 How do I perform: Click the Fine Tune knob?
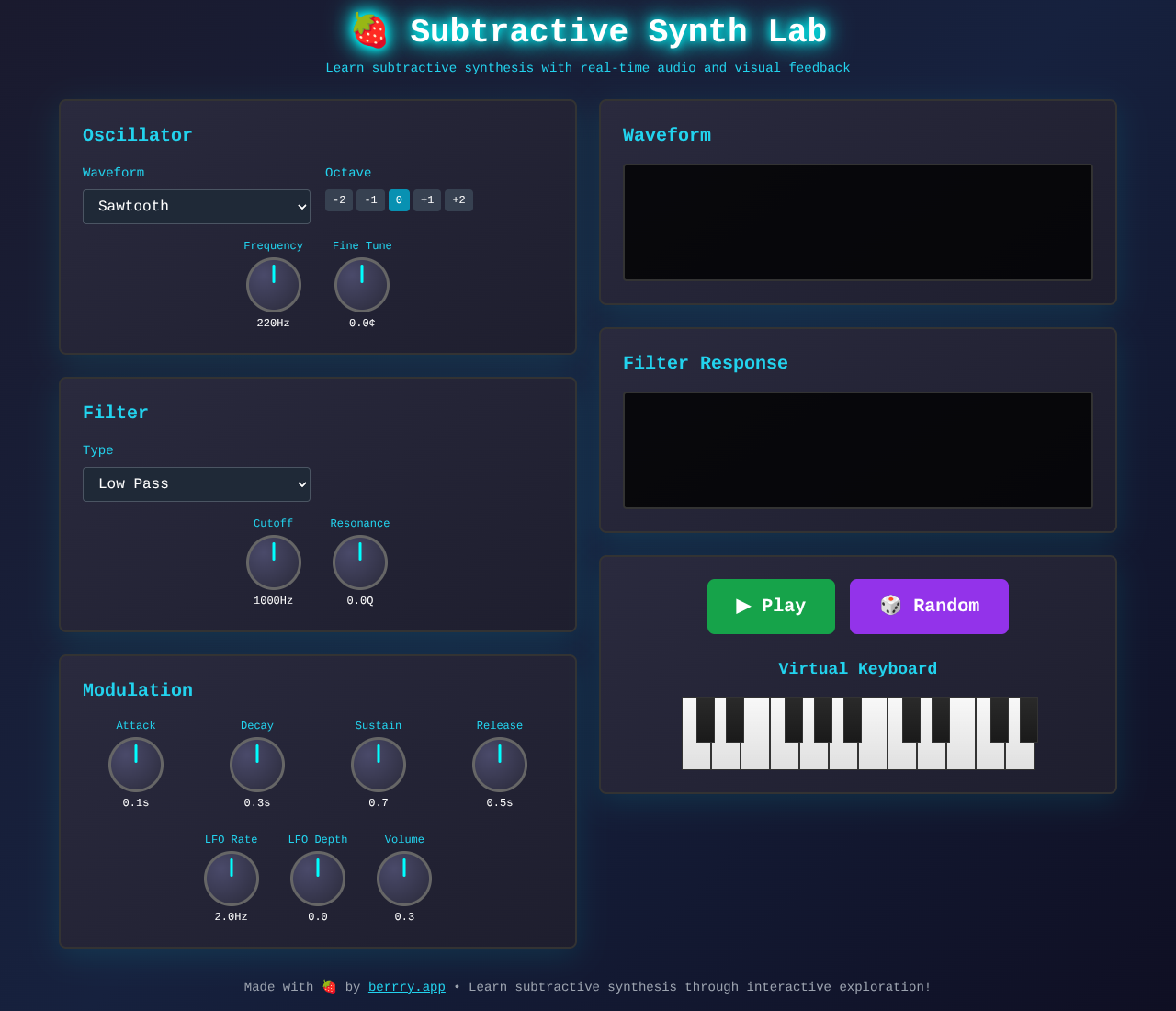(362, 285)
